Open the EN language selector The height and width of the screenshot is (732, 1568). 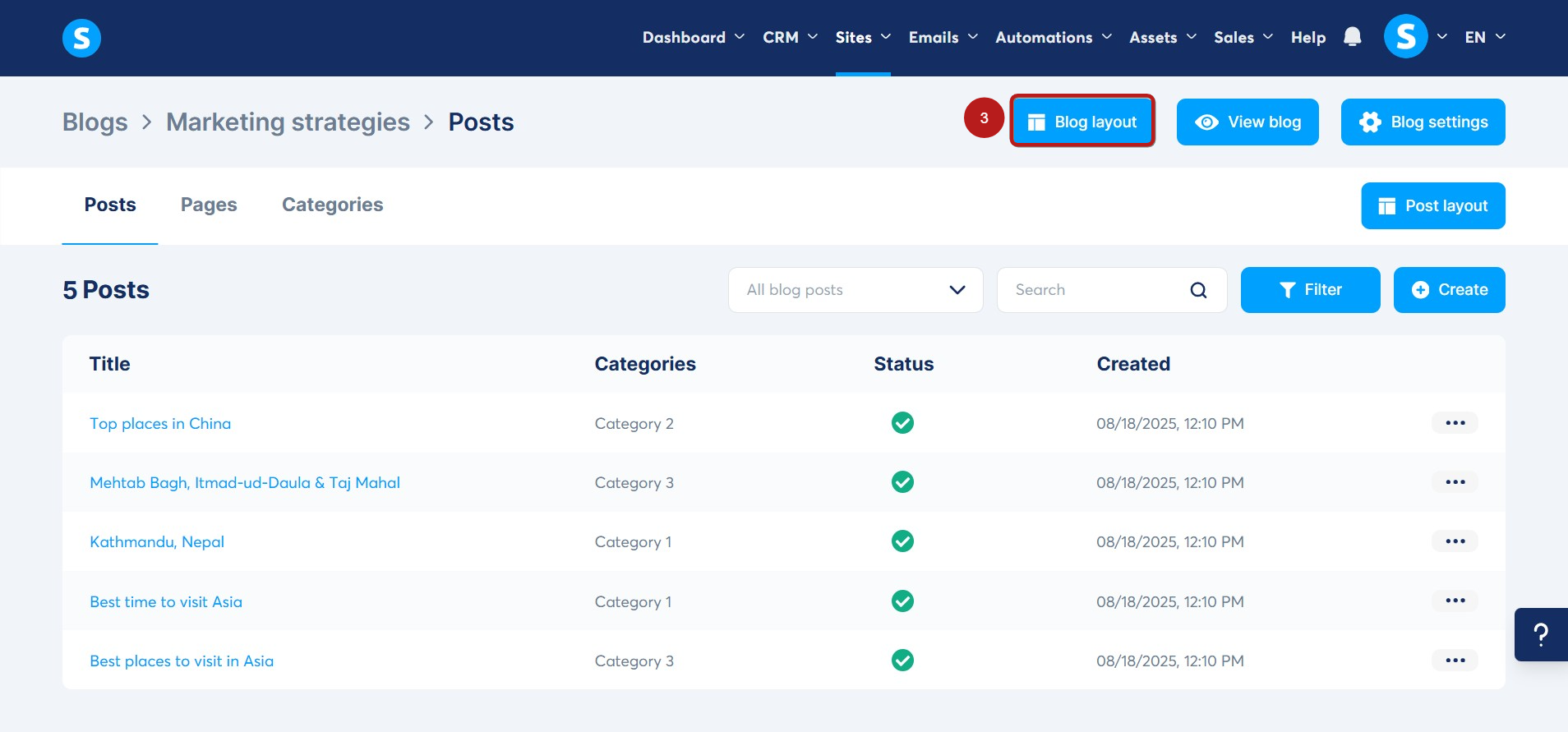[x=1484, y=38]
